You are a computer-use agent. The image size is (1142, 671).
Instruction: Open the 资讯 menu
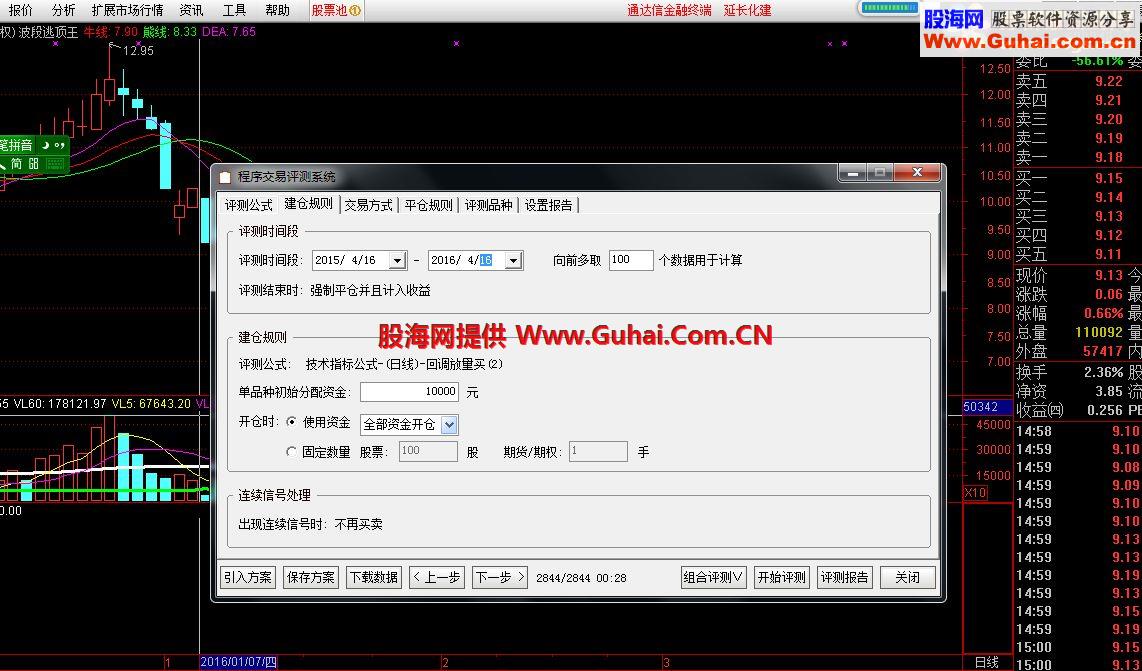point(192,10)
